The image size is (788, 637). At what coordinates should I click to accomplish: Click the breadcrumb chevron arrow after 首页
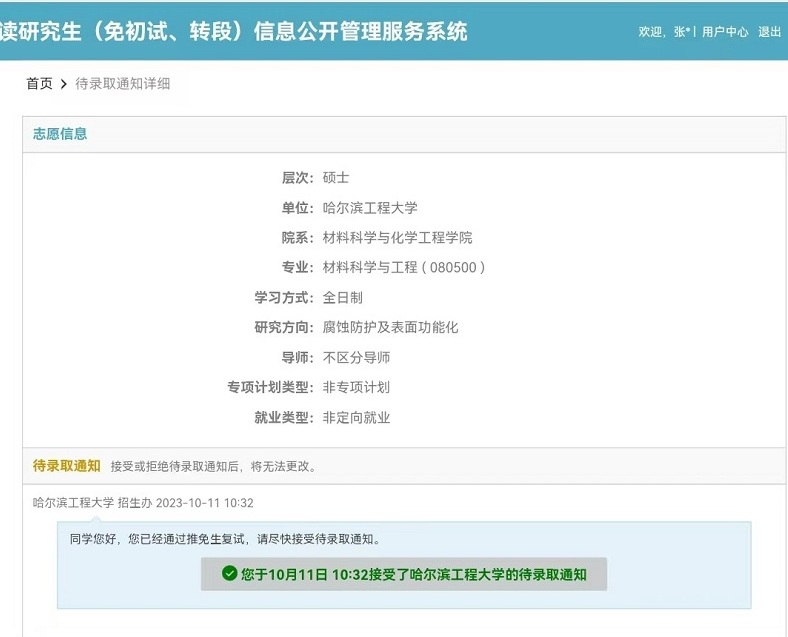[x=63, y=84]
